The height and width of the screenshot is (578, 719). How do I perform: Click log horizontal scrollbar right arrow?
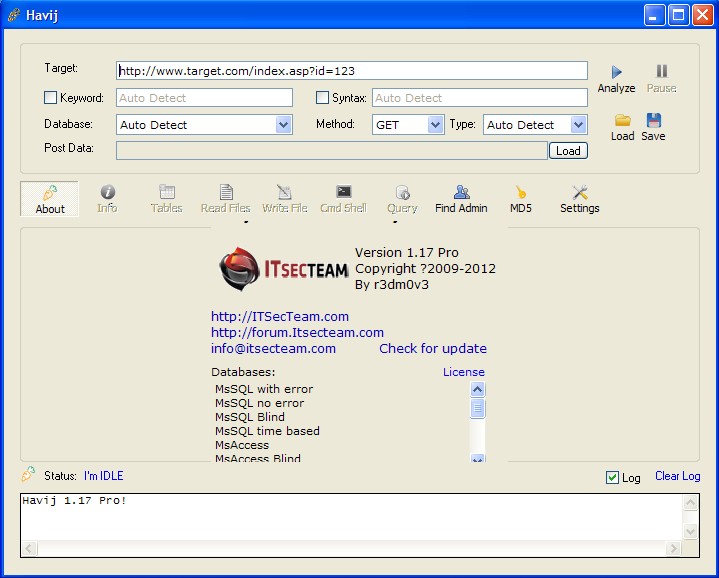coord(673,548)
